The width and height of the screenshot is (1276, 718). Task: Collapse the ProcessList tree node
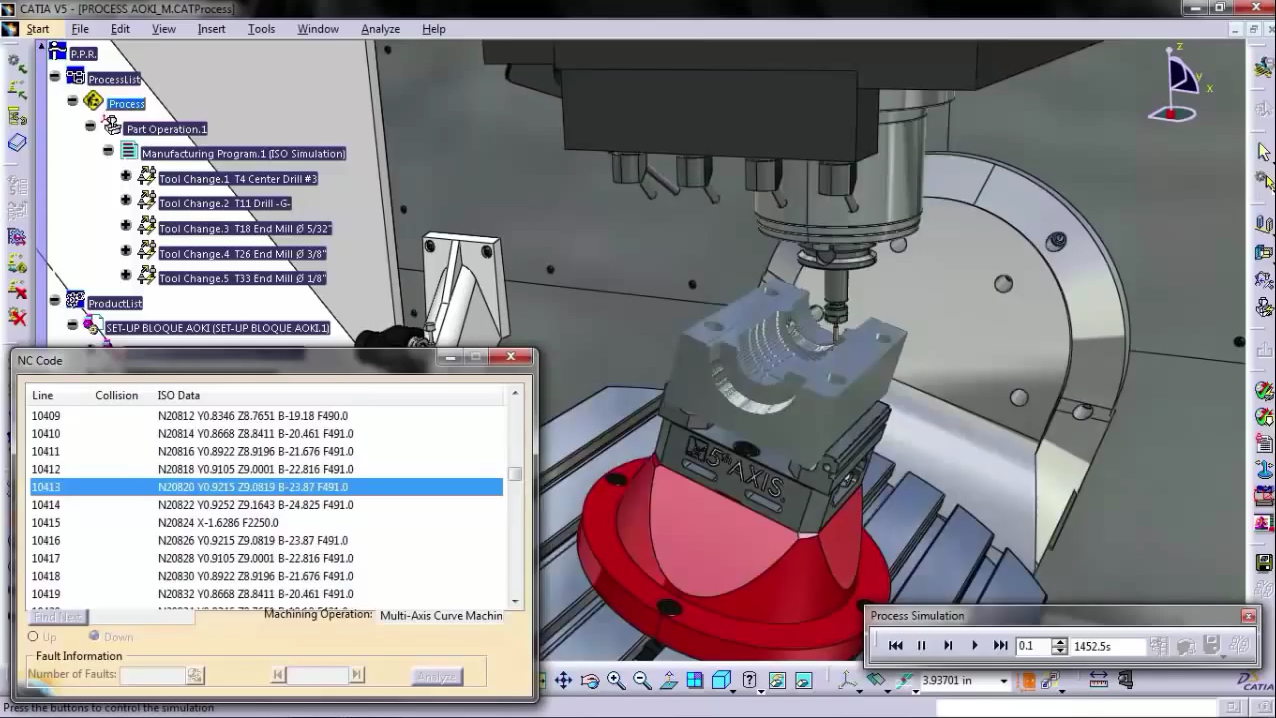point(54,76)
